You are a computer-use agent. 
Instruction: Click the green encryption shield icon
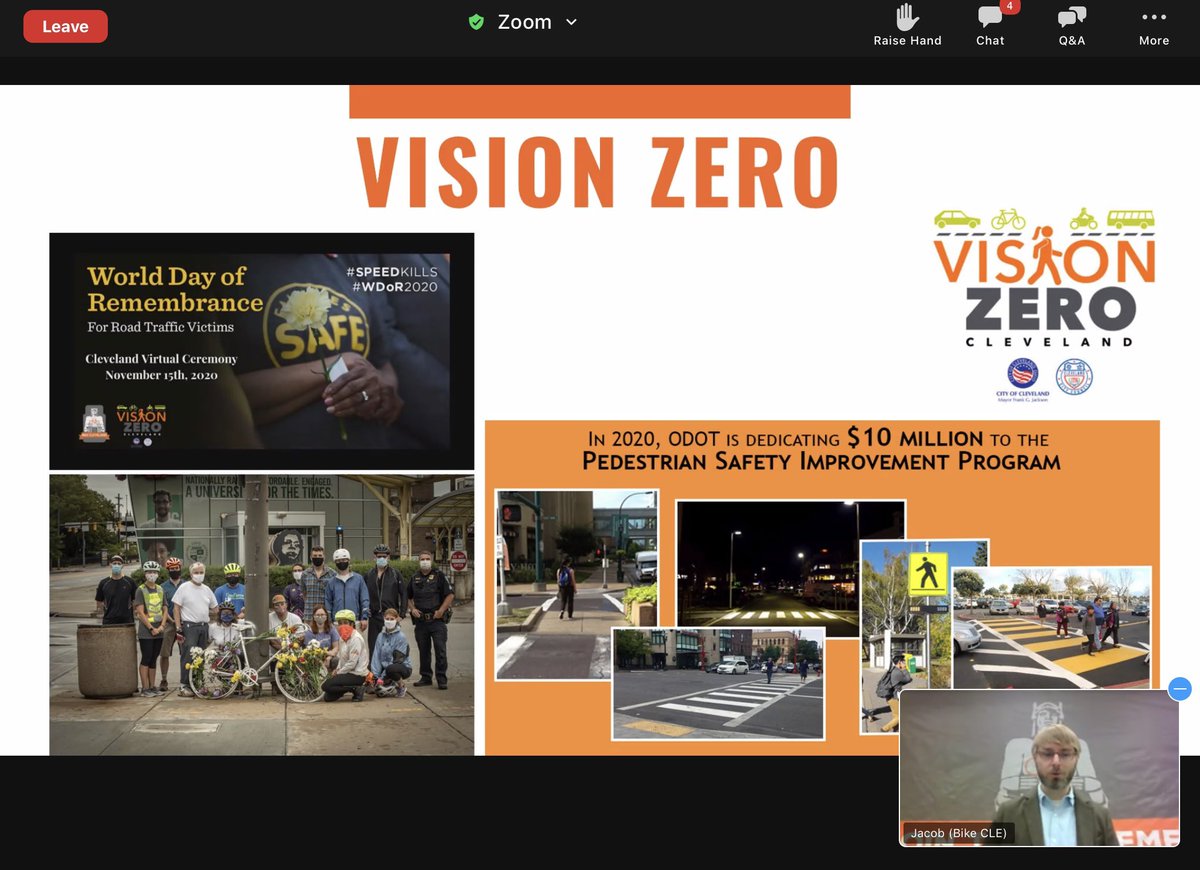point(477,22)
